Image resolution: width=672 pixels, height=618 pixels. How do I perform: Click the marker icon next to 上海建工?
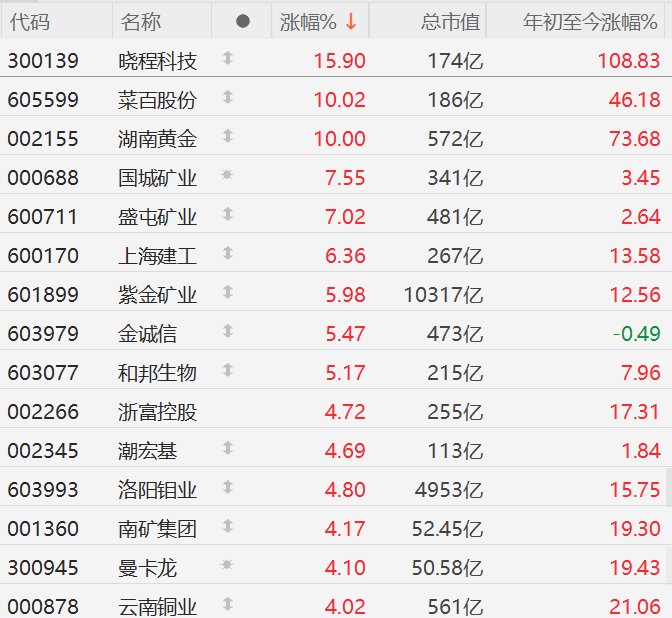pos(228,253)
